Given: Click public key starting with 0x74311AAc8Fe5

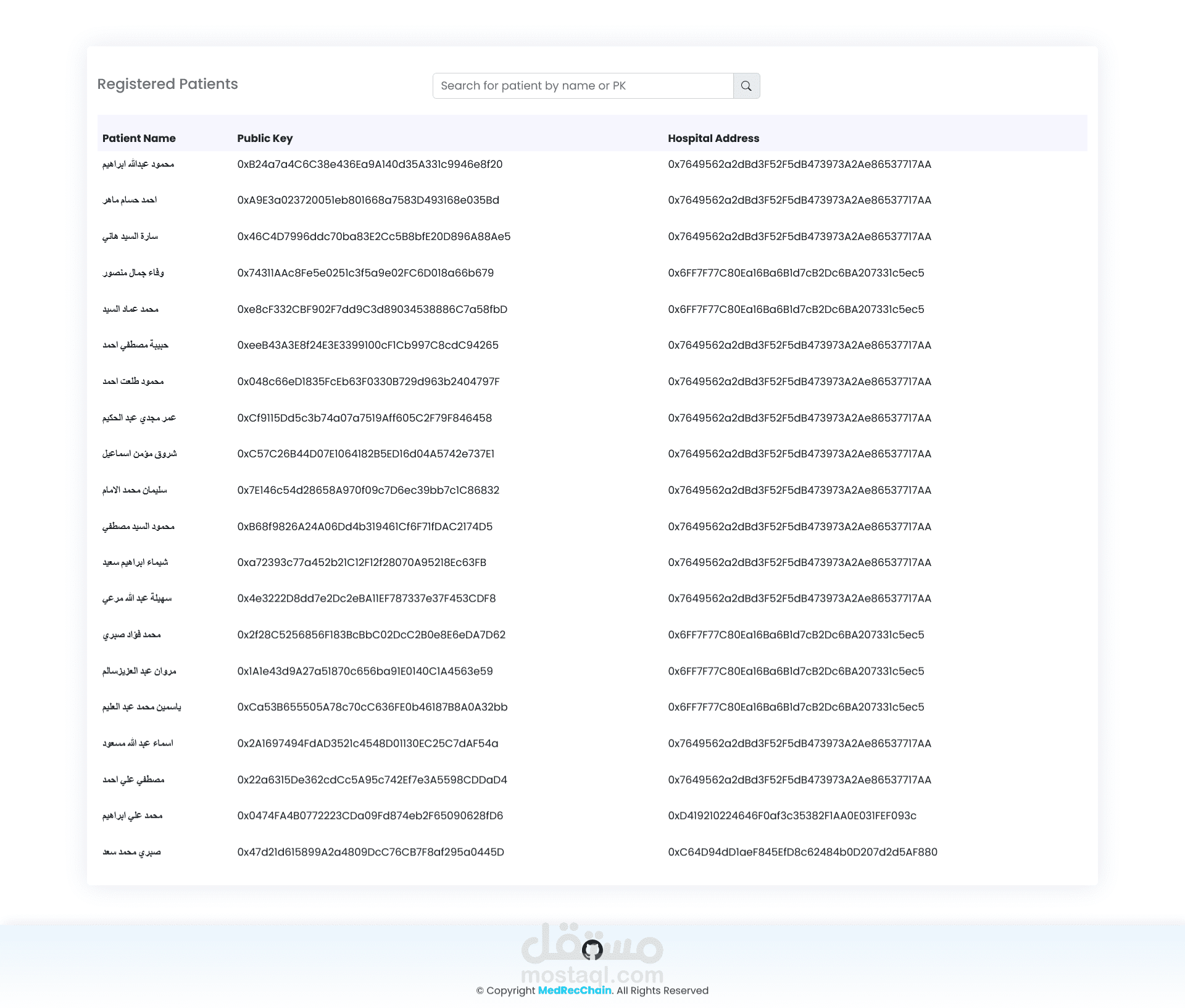Looking at the screenshot, I should click(x=365, y=273).
